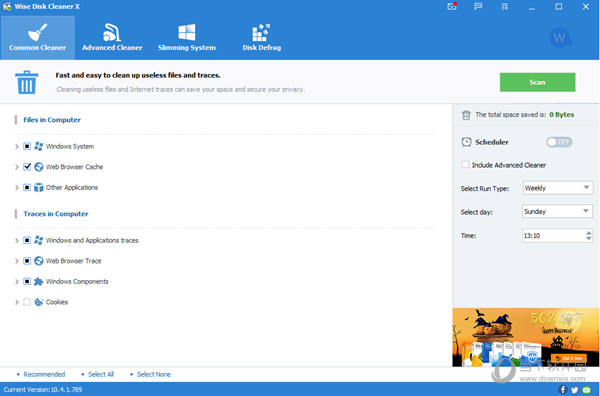Increase the time with up arrow
The image size is (600, 396).
(x=588, y=232)
